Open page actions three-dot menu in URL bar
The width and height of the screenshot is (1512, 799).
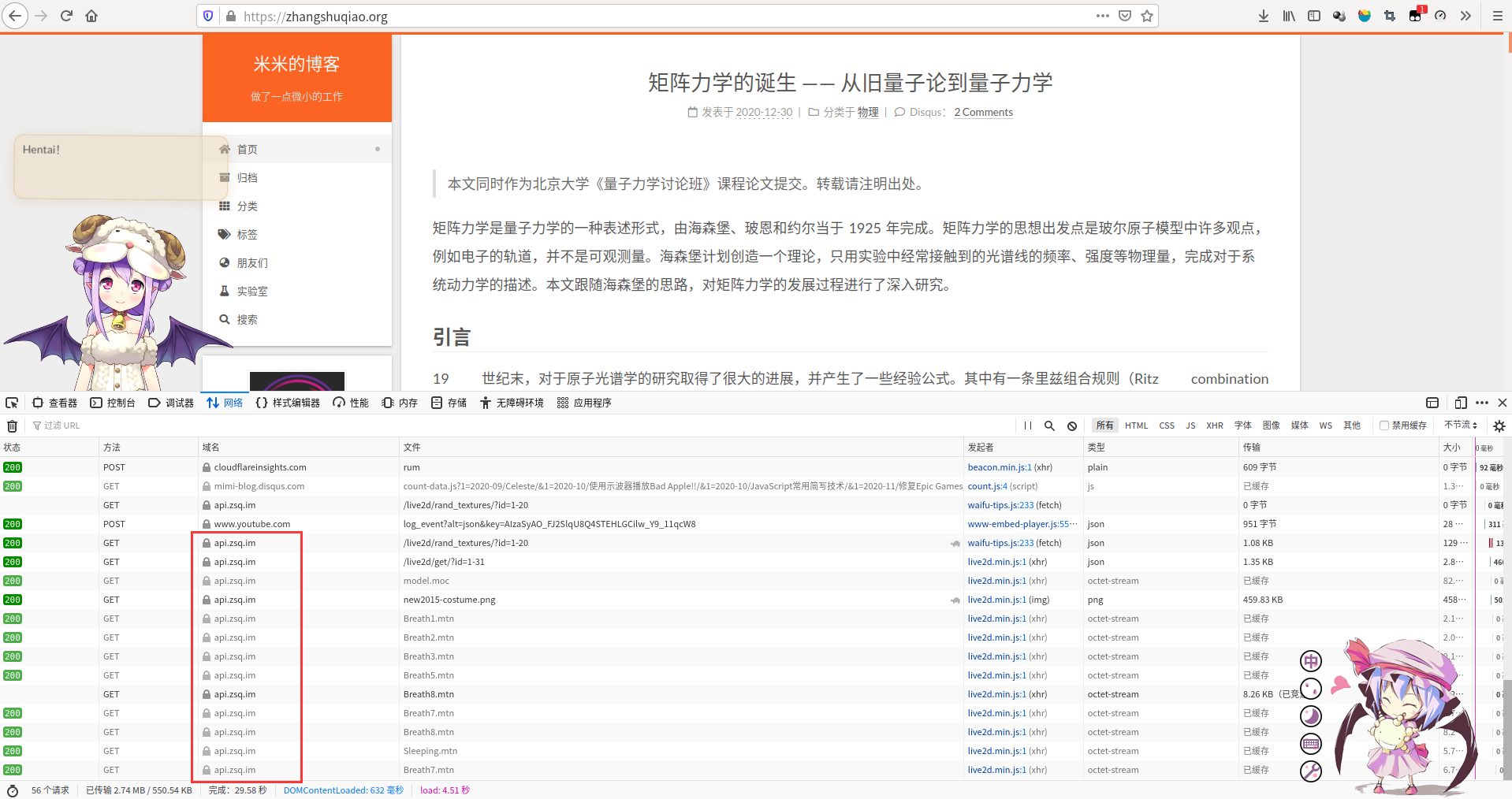point(1102,16)
